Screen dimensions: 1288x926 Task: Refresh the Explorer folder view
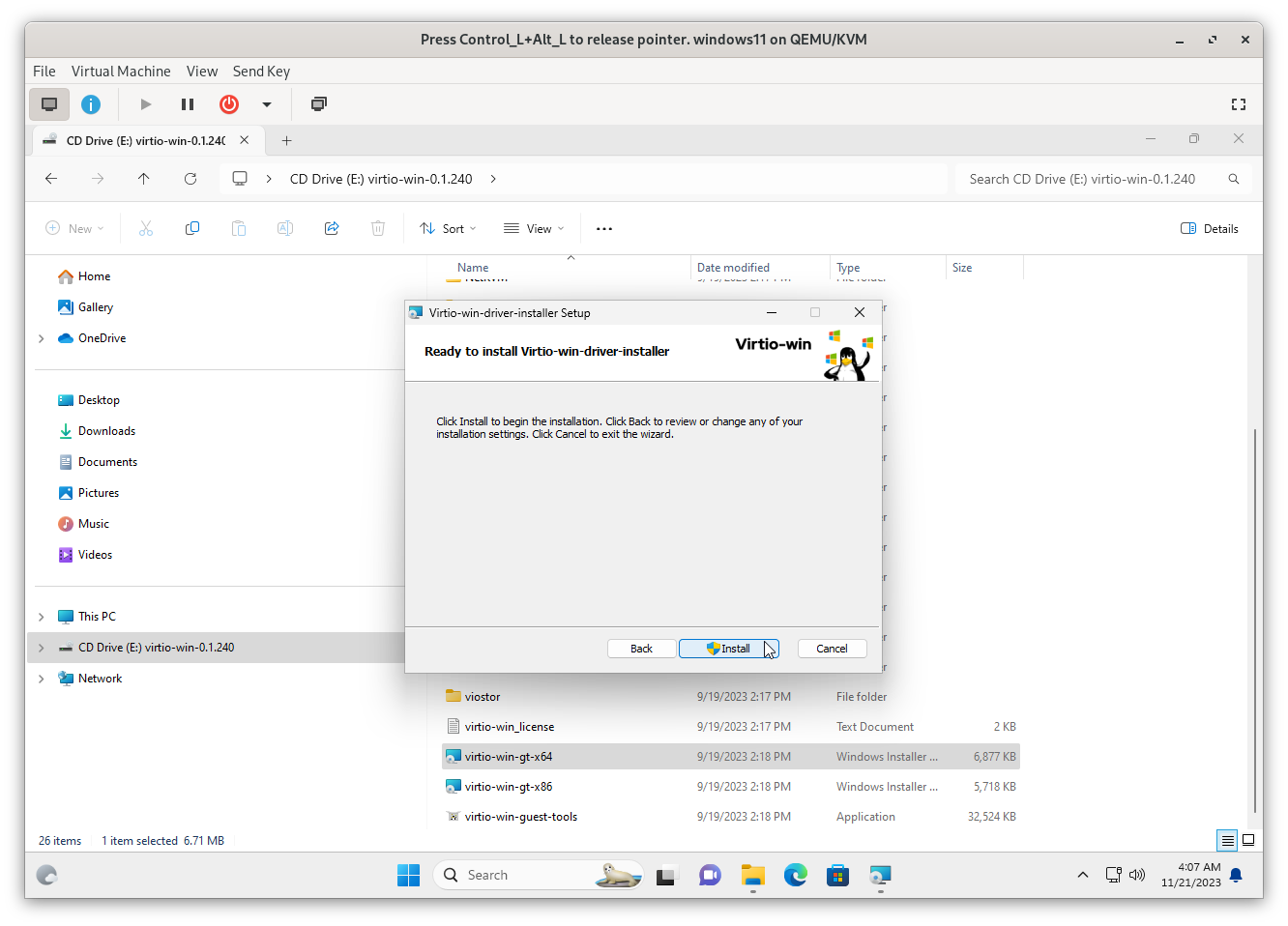(x=190, y=179)
